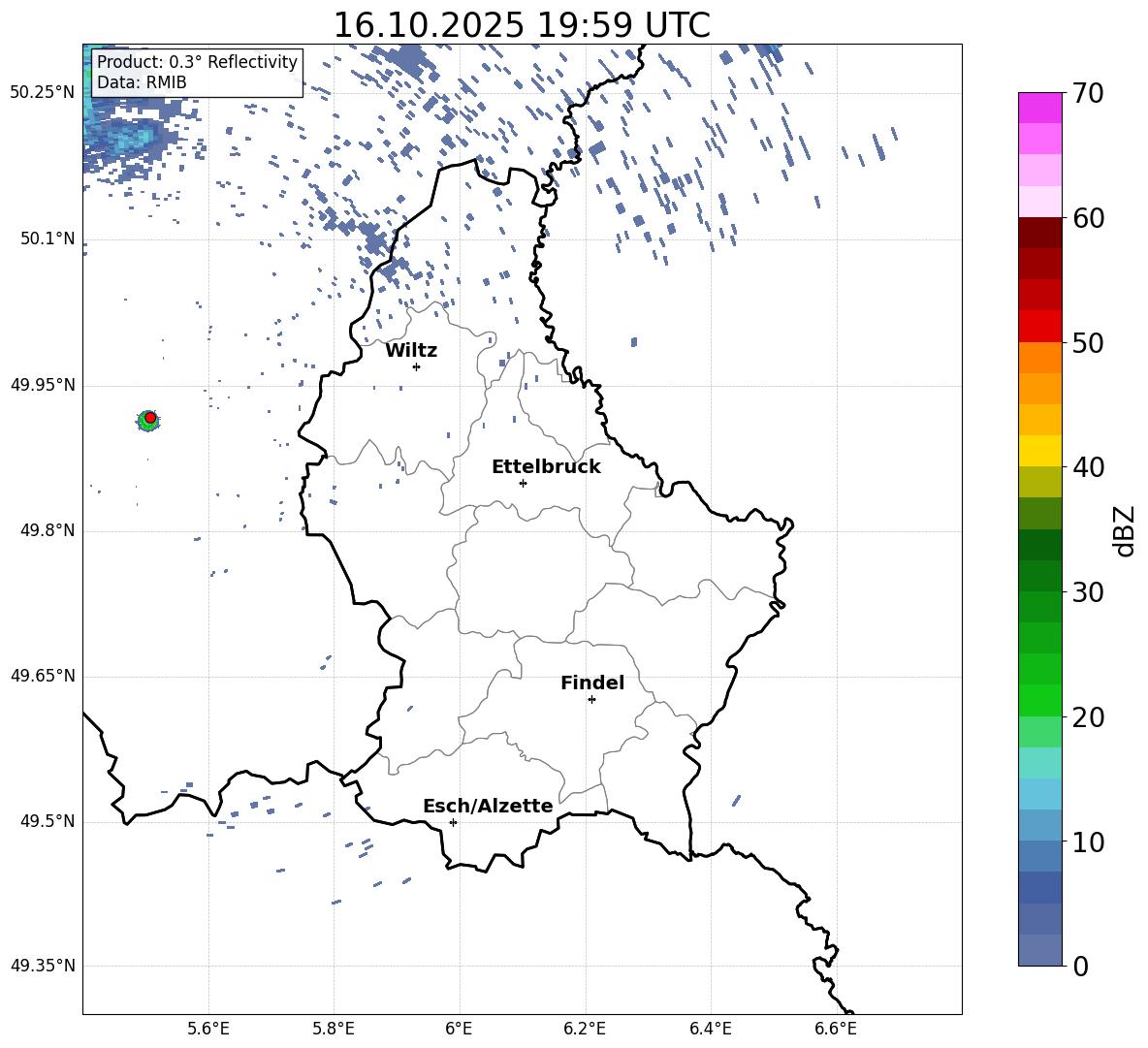Click the 70 colorbar tick label
Viewport: 1148px width, 1048px height.
pos(1088,93)
